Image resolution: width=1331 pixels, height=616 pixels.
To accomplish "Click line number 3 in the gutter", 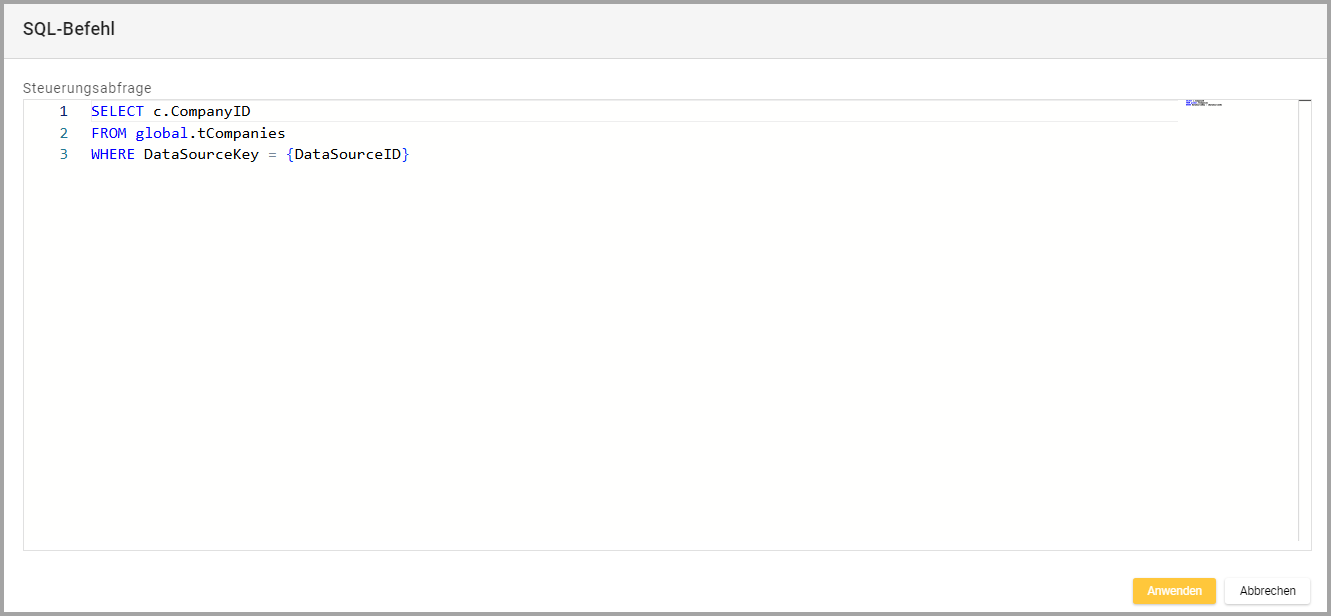I will tap(64, 155).
